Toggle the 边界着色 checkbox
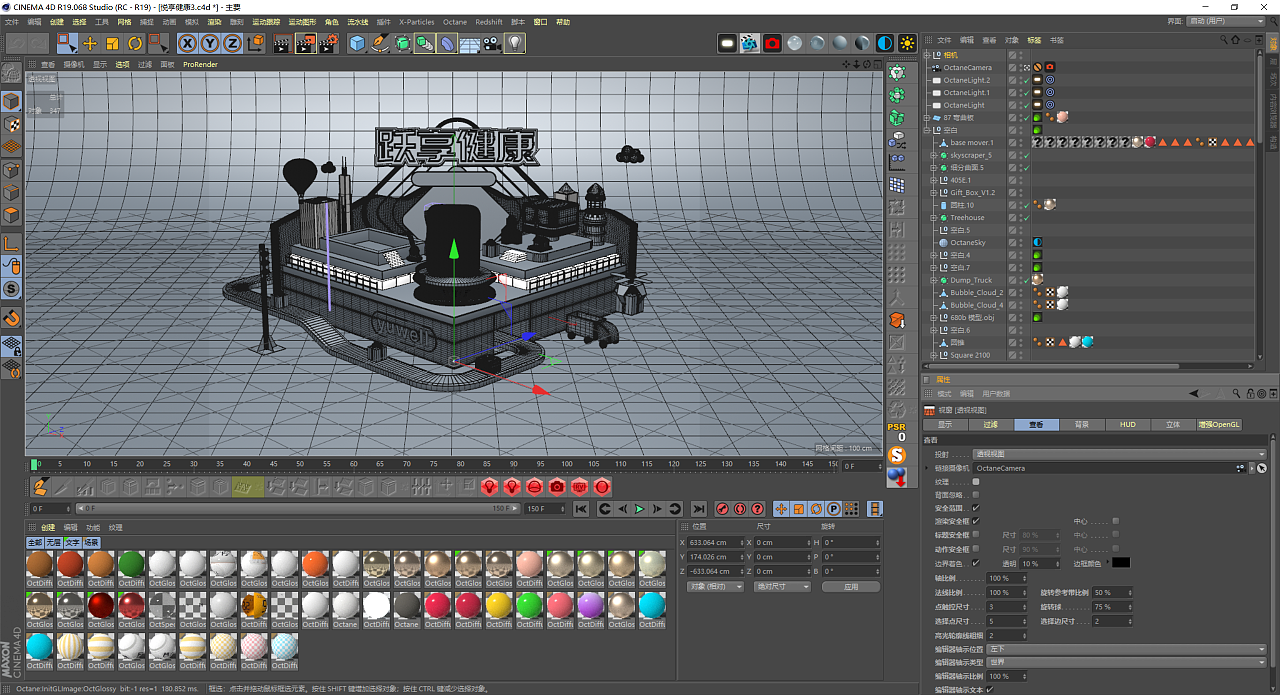1280x695 pixels. point(976,562)
